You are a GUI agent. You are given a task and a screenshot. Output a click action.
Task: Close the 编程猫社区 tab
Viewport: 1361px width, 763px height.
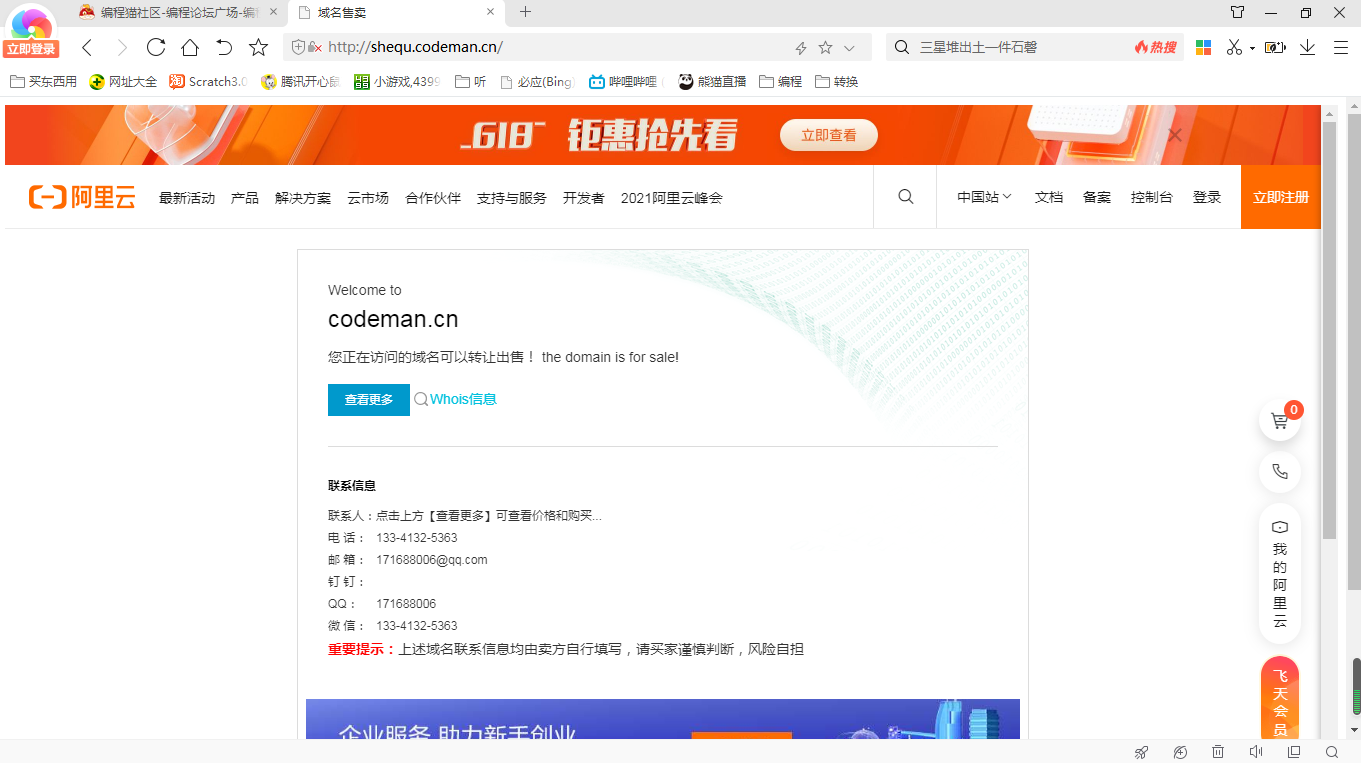[x=274, y=12]
